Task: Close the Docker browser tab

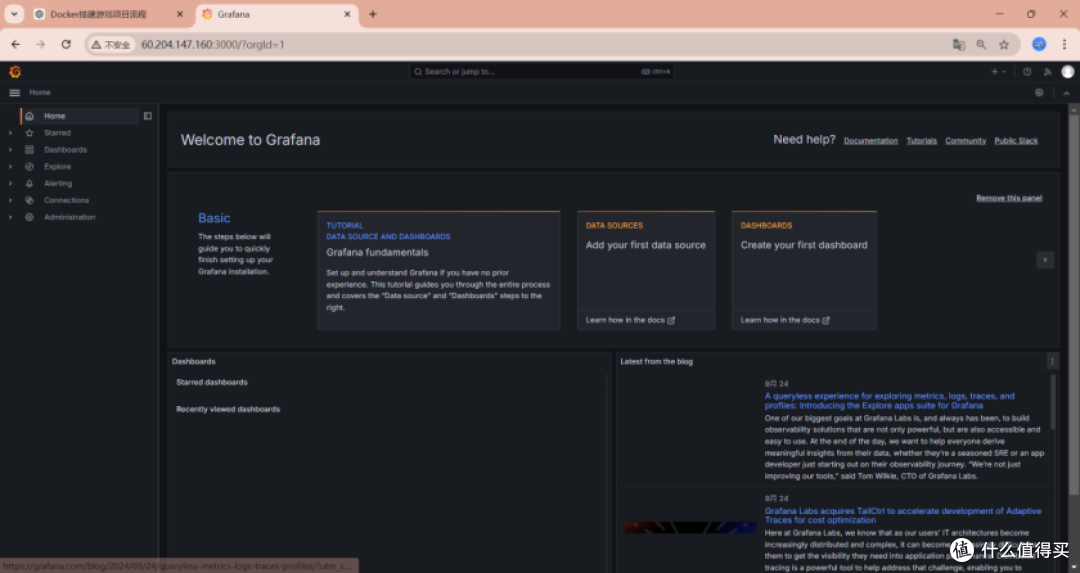Action: point(180,14)
